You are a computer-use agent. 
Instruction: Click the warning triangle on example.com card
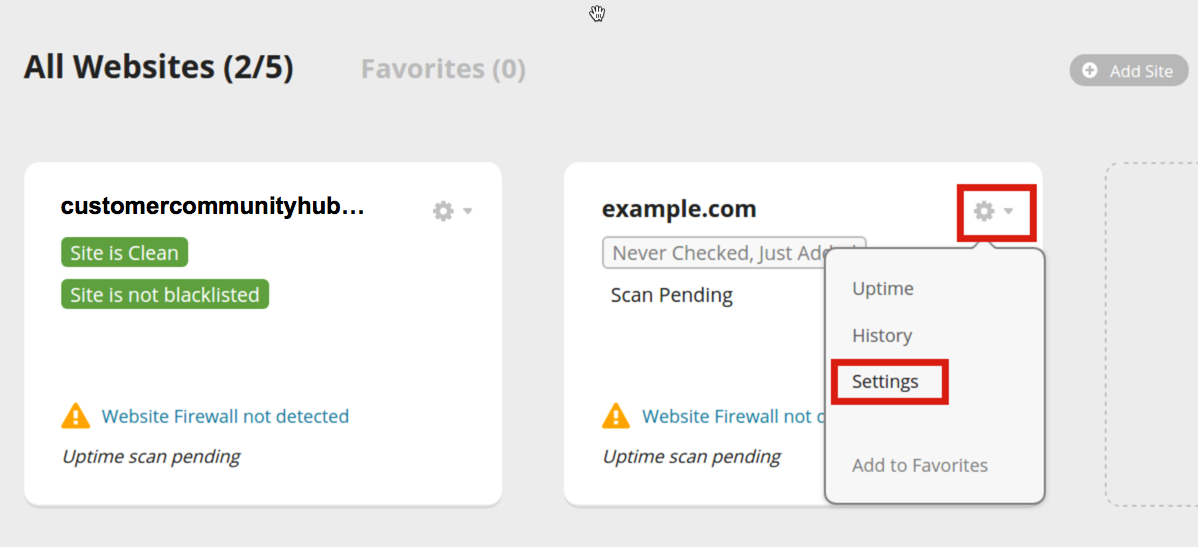click(x=616, y=416)
